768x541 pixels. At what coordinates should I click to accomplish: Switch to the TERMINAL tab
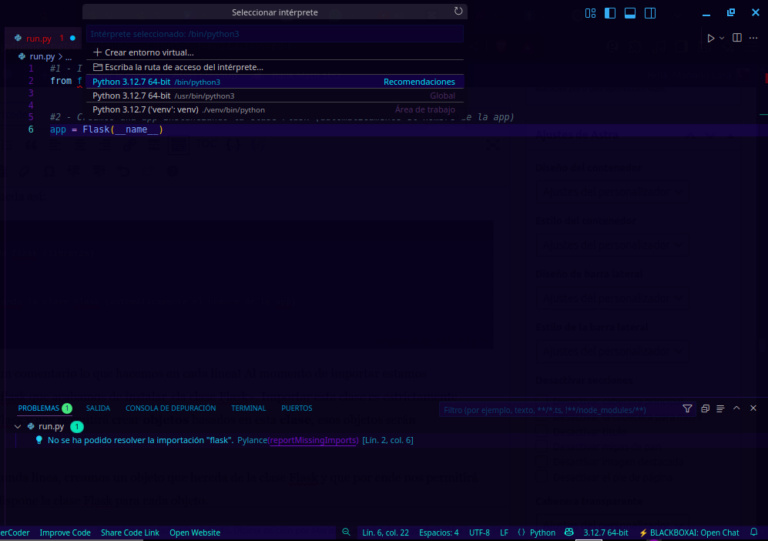click(248, 408)
